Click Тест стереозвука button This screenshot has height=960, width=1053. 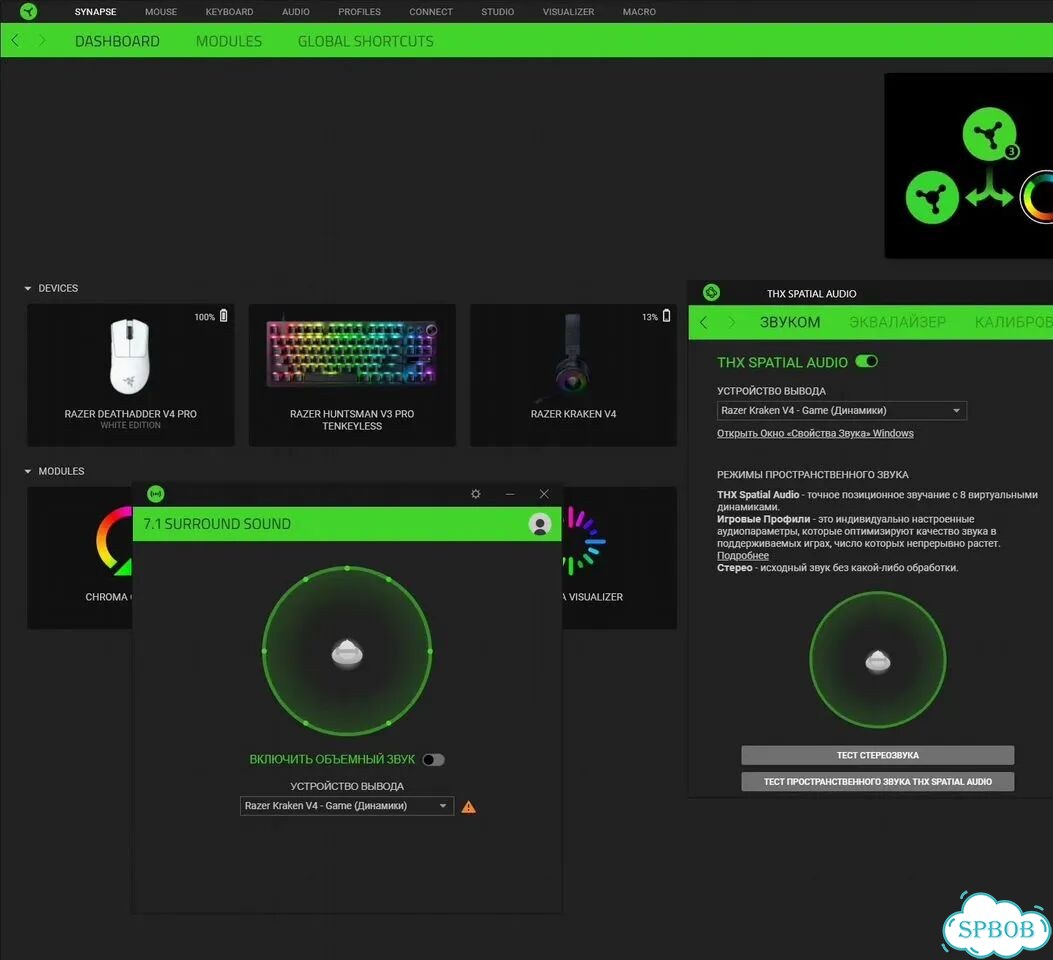877,755
